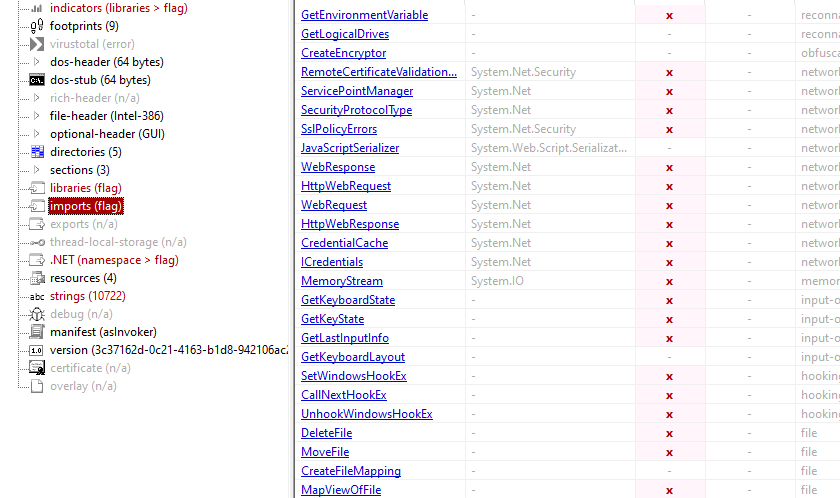Open the GetKeyboardState link

pyautogui.click(x=348, y=300)
